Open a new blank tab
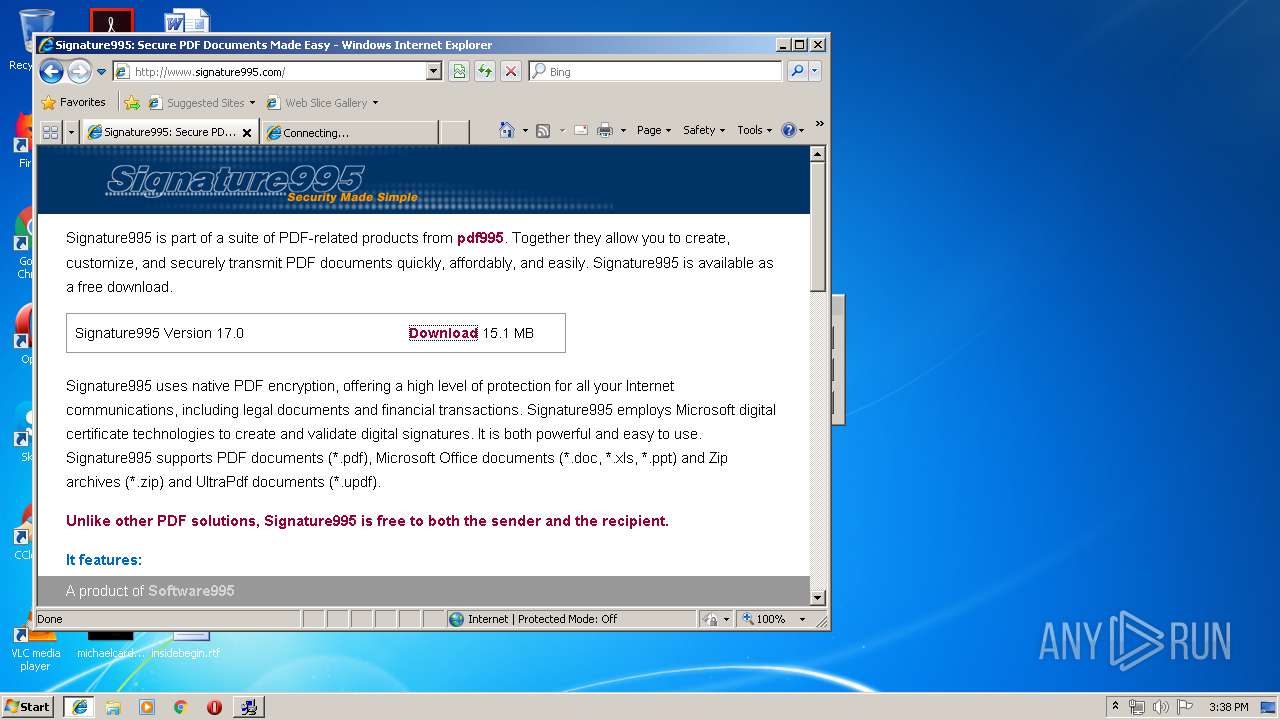Image resolution: width=1280 pixels, height=720 pixels. coord(454,132)
